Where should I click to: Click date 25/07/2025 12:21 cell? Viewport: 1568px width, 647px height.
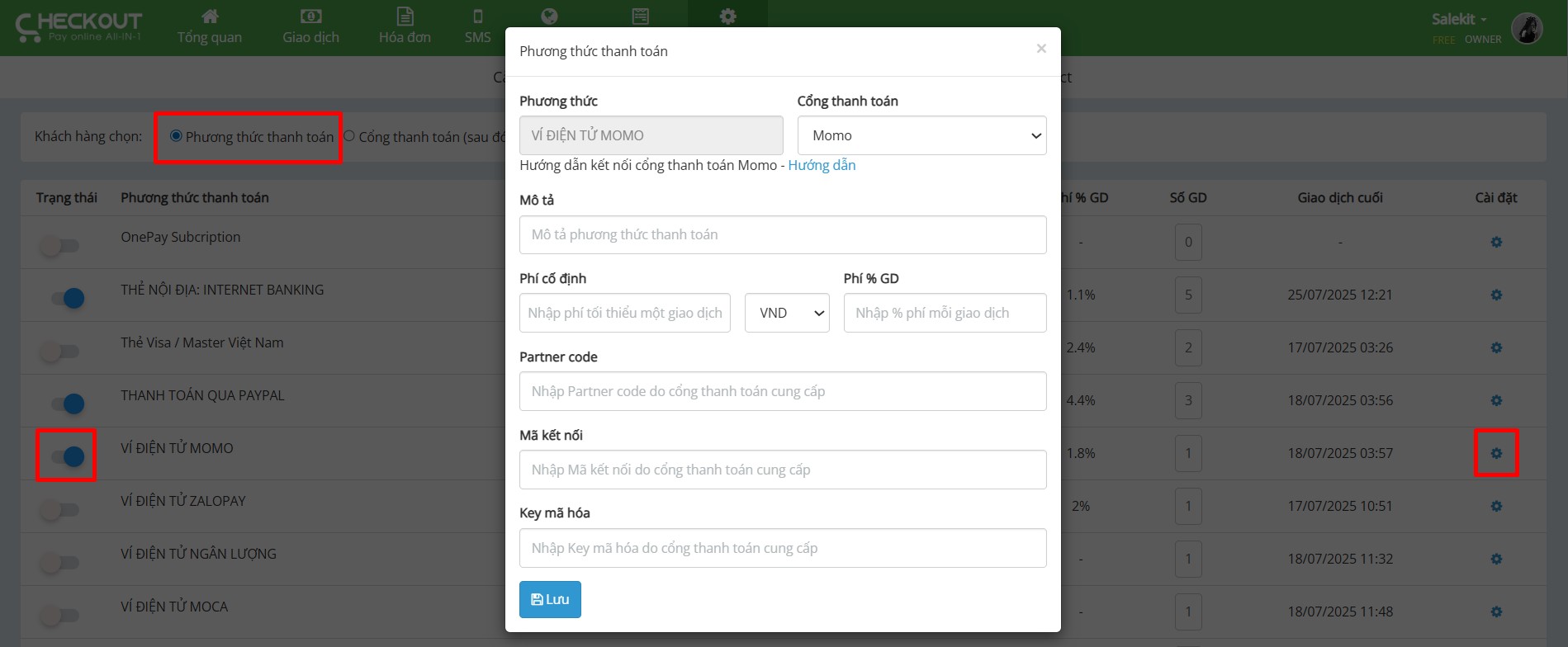1340,295
